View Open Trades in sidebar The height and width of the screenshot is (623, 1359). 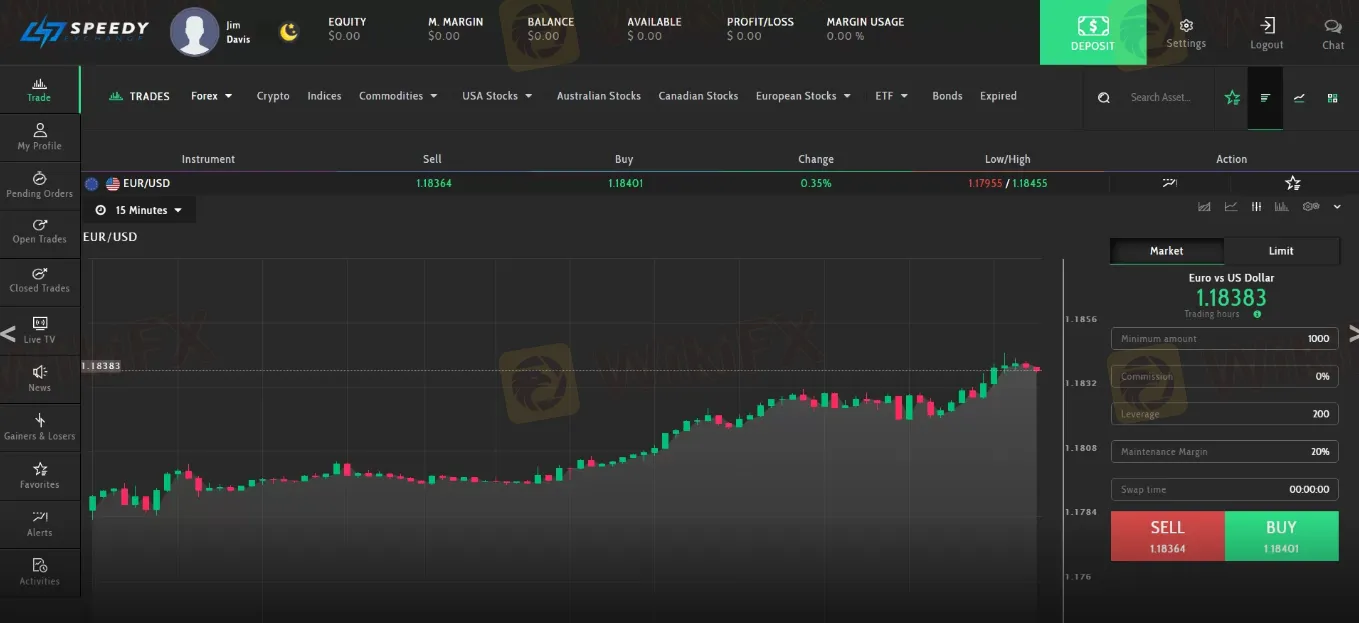click(x=39, y=231)
